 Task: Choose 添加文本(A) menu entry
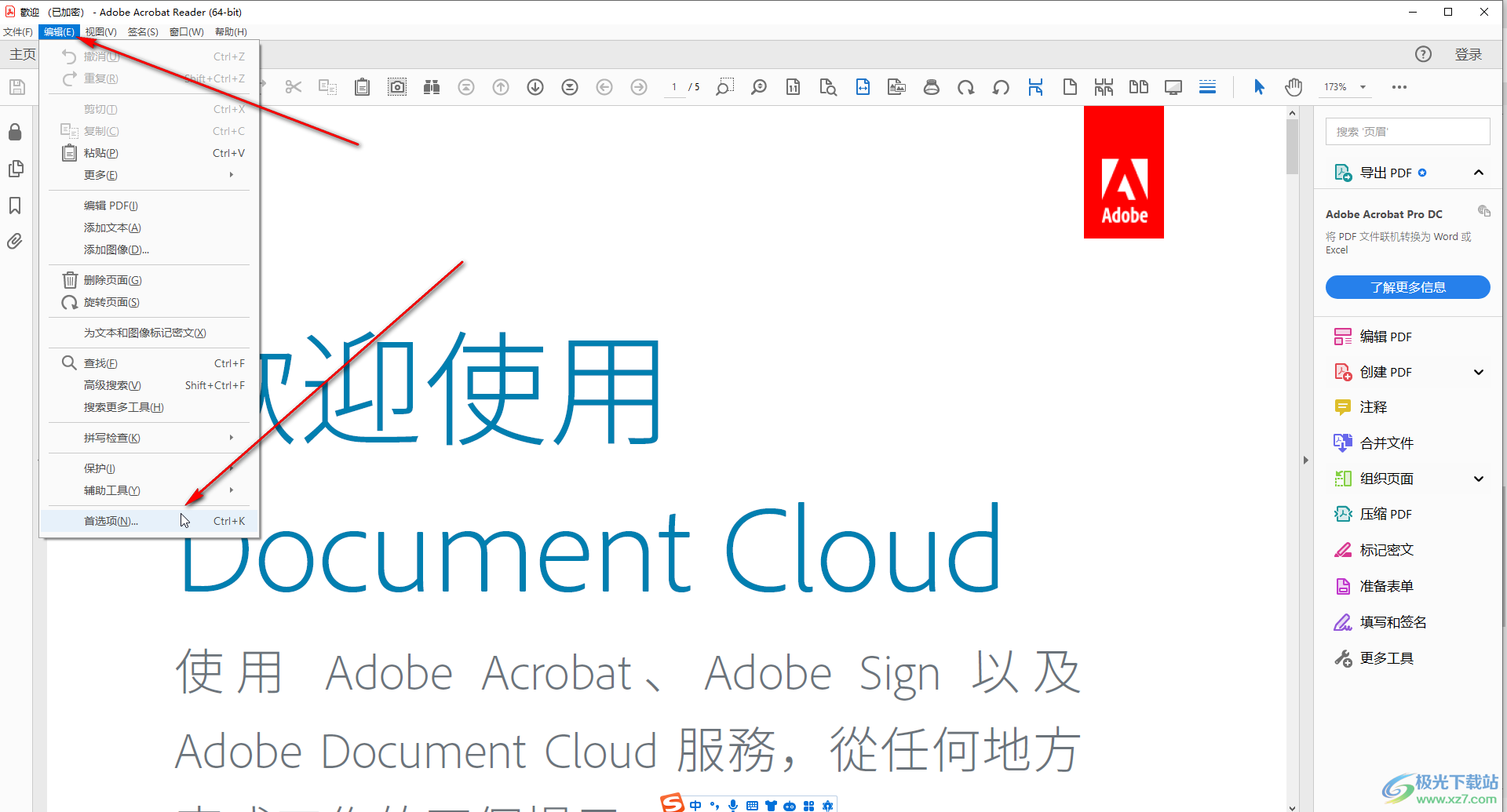148,228
